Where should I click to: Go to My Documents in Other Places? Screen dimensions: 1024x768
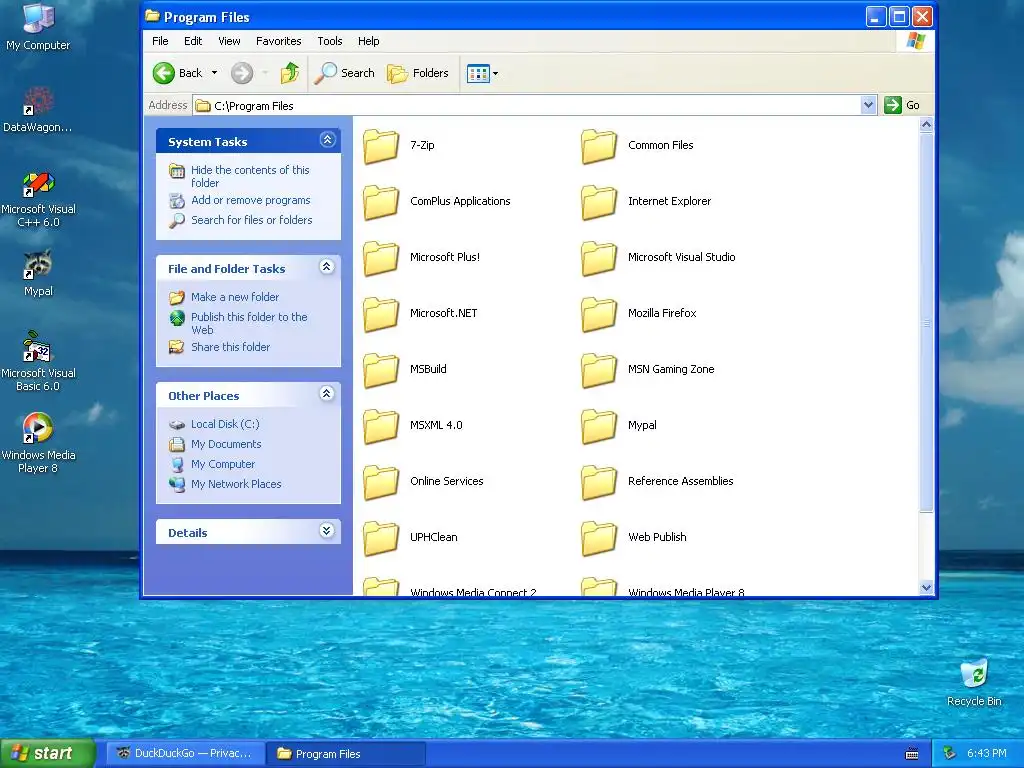point(226,444)
